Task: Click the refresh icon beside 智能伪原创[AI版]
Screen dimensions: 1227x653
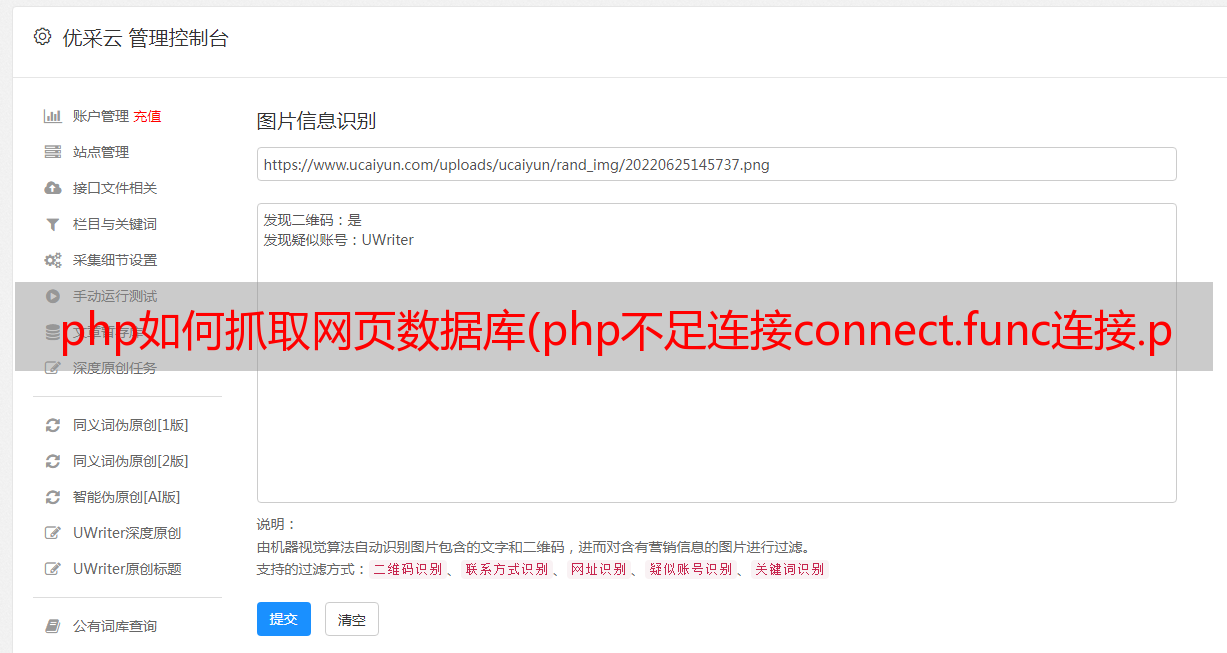Action: [53, 497]
